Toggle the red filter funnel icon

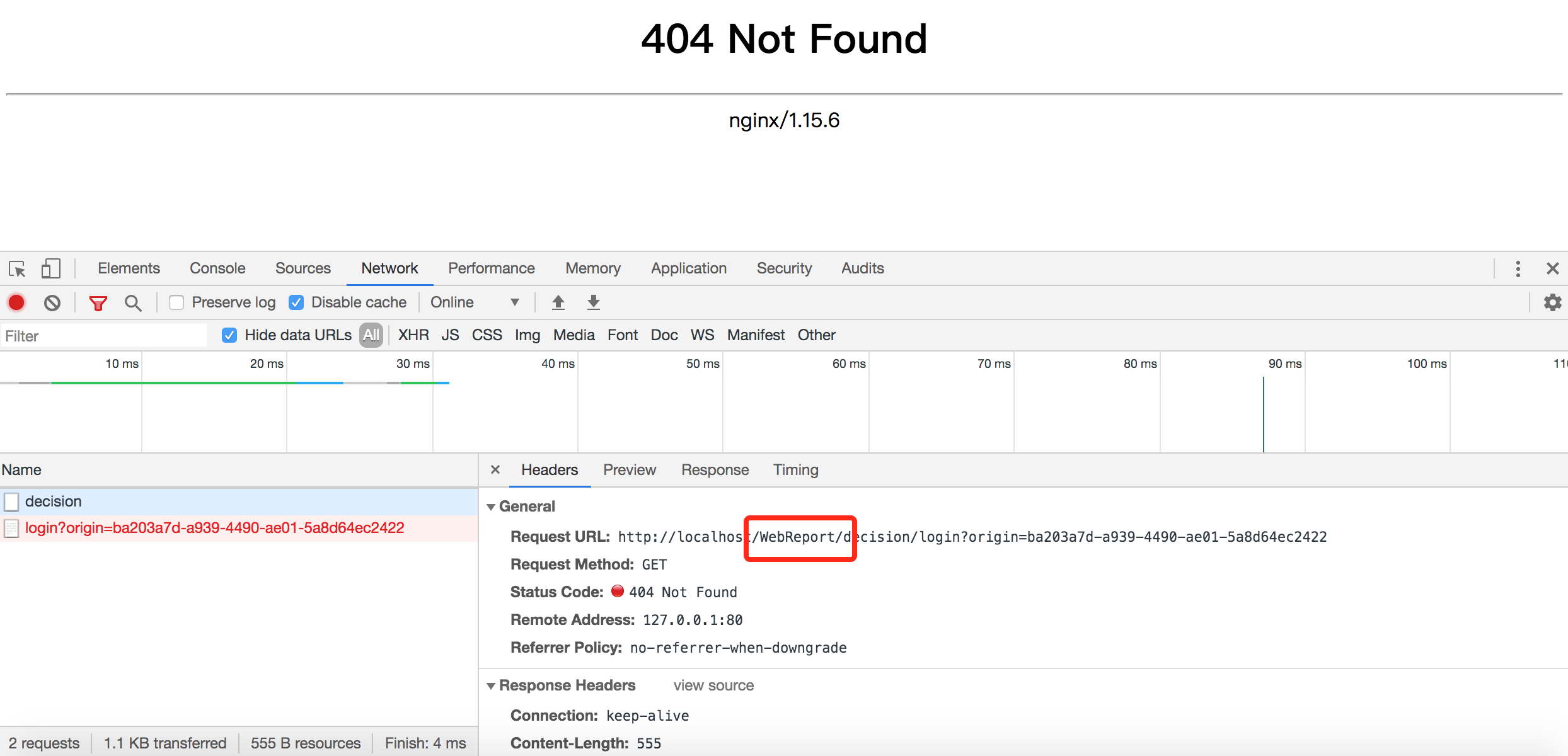tap(98, 304)
